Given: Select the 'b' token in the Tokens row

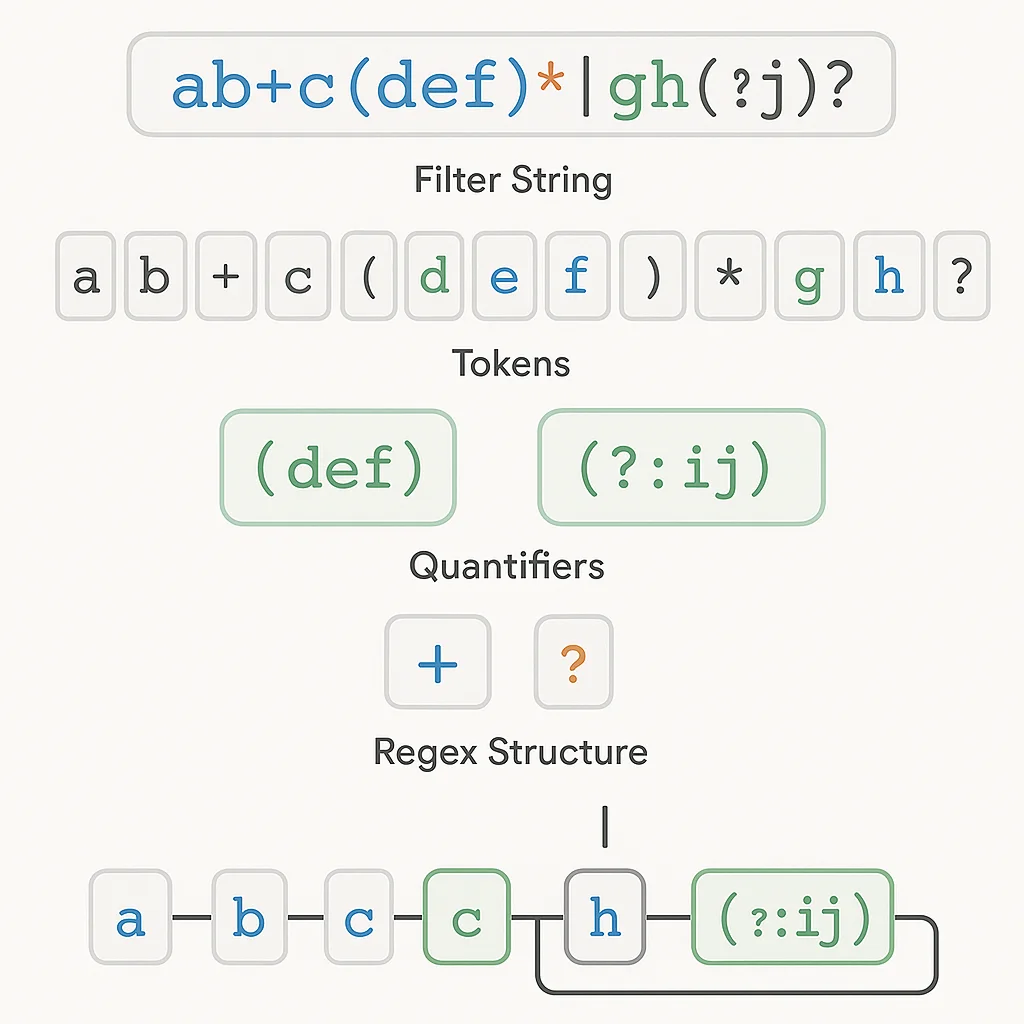Looking at the screenshot, I should point(155,276).
